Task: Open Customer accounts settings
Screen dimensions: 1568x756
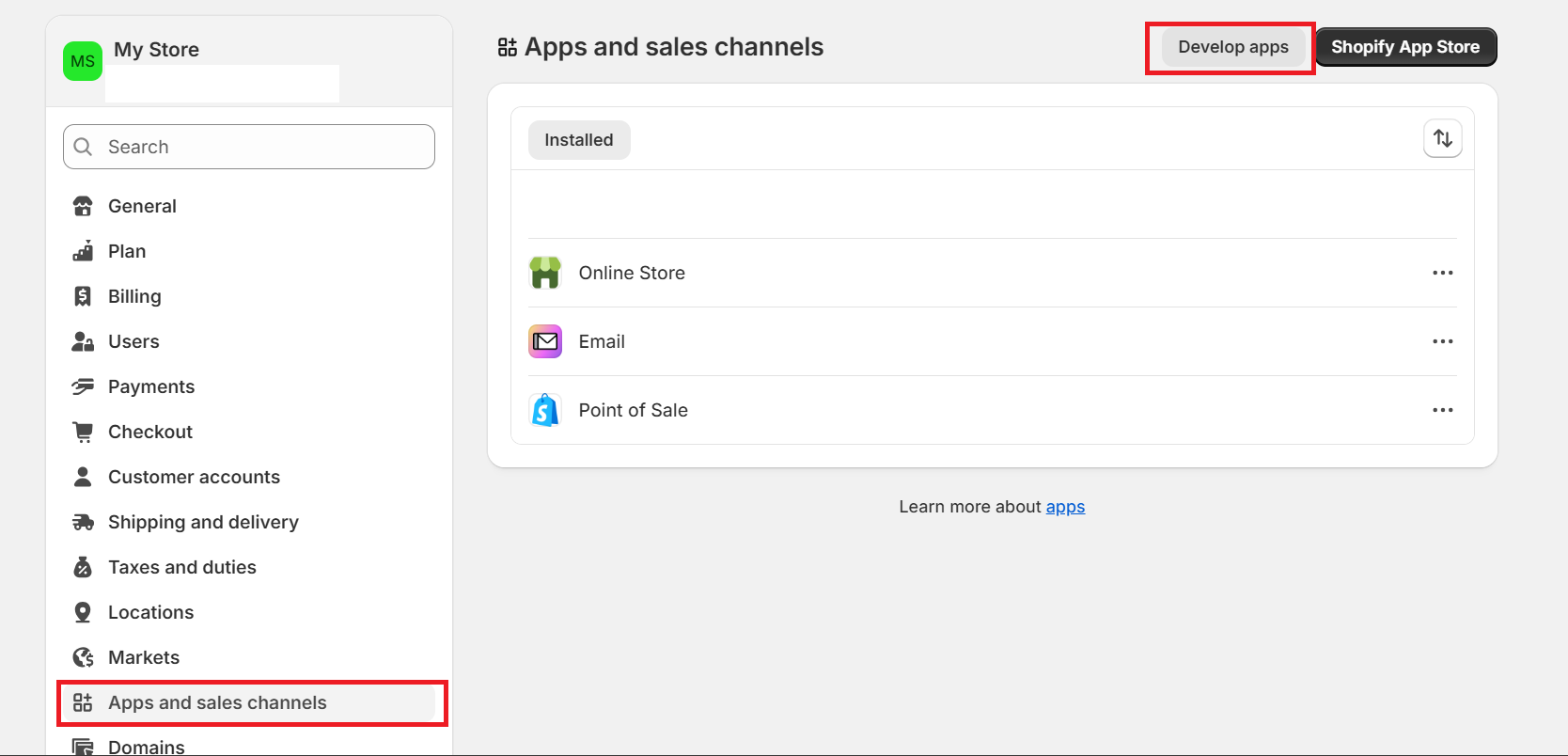Action: (194, 477)
